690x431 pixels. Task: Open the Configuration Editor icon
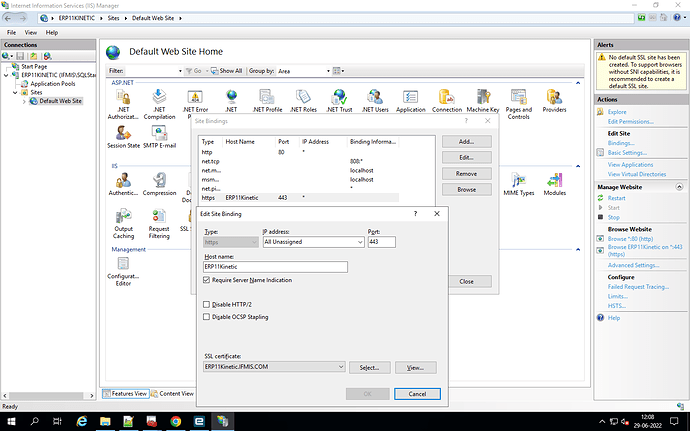[x=123, y=271]
